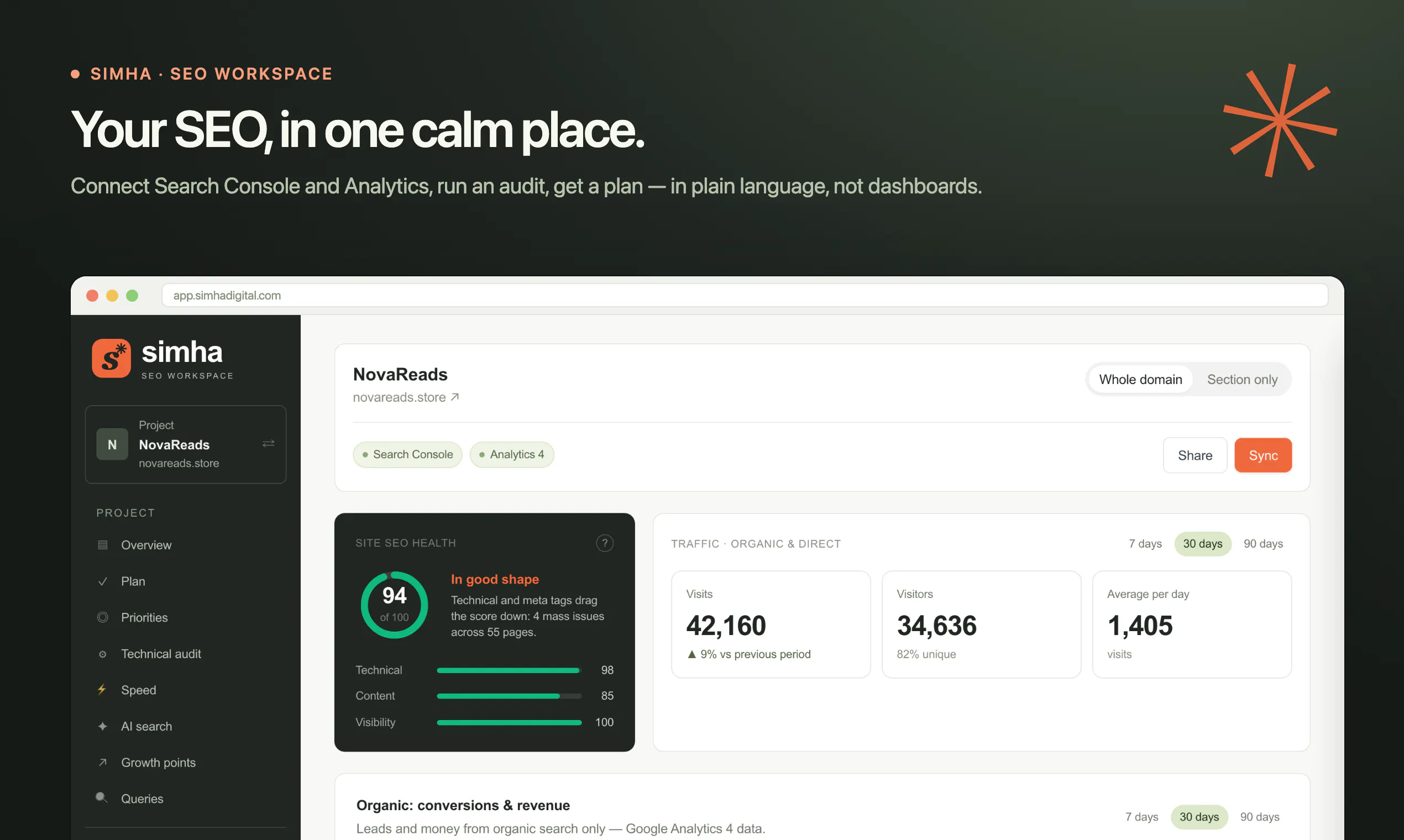Open AI search in the sidebar
This screenshot has height=840, width=1404.
point(186,726)
